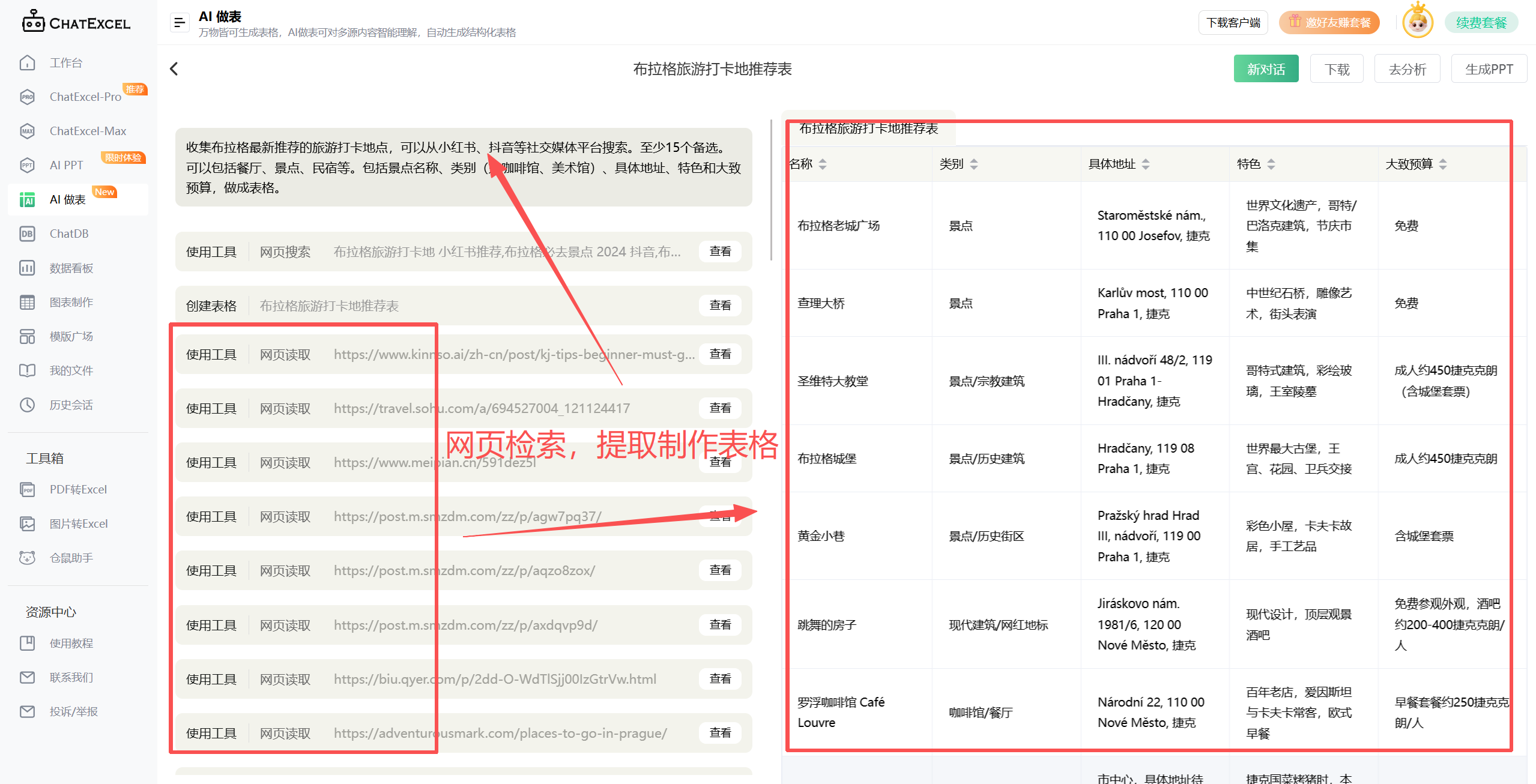Open the 数据看板 dashboard icon
Image resolution: width=1536 pixels, height=784 pixels.
(x=28, y=268)
